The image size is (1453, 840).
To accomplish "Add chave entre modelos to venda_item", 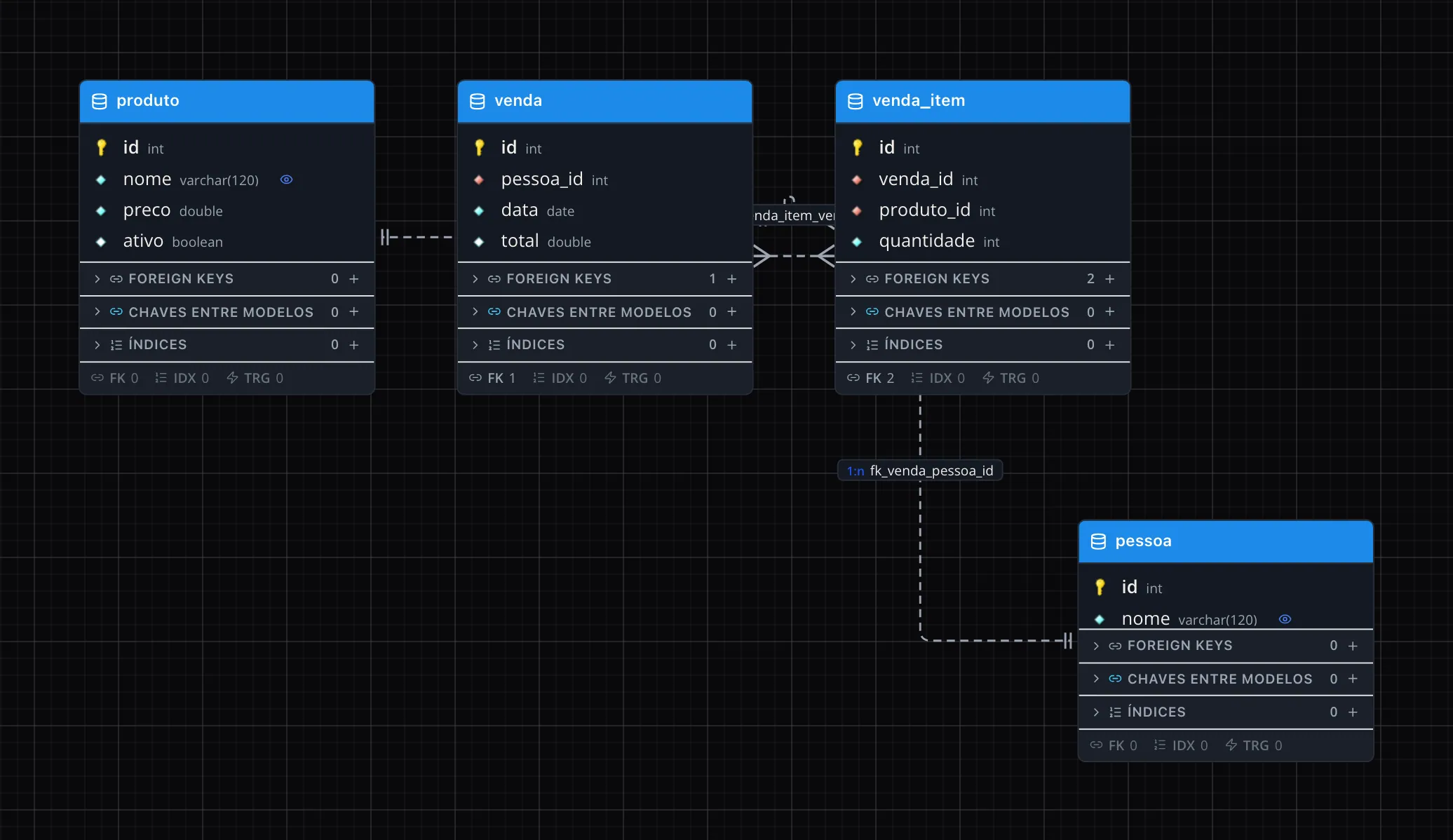I will 1110,311.
